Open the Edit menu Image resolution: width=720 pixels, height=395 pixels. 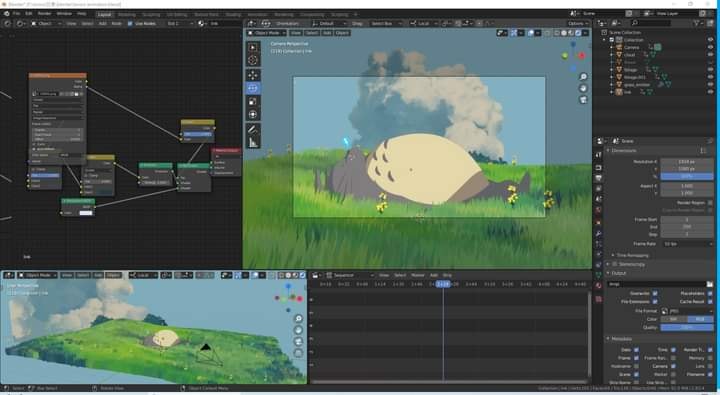point(28,14)
